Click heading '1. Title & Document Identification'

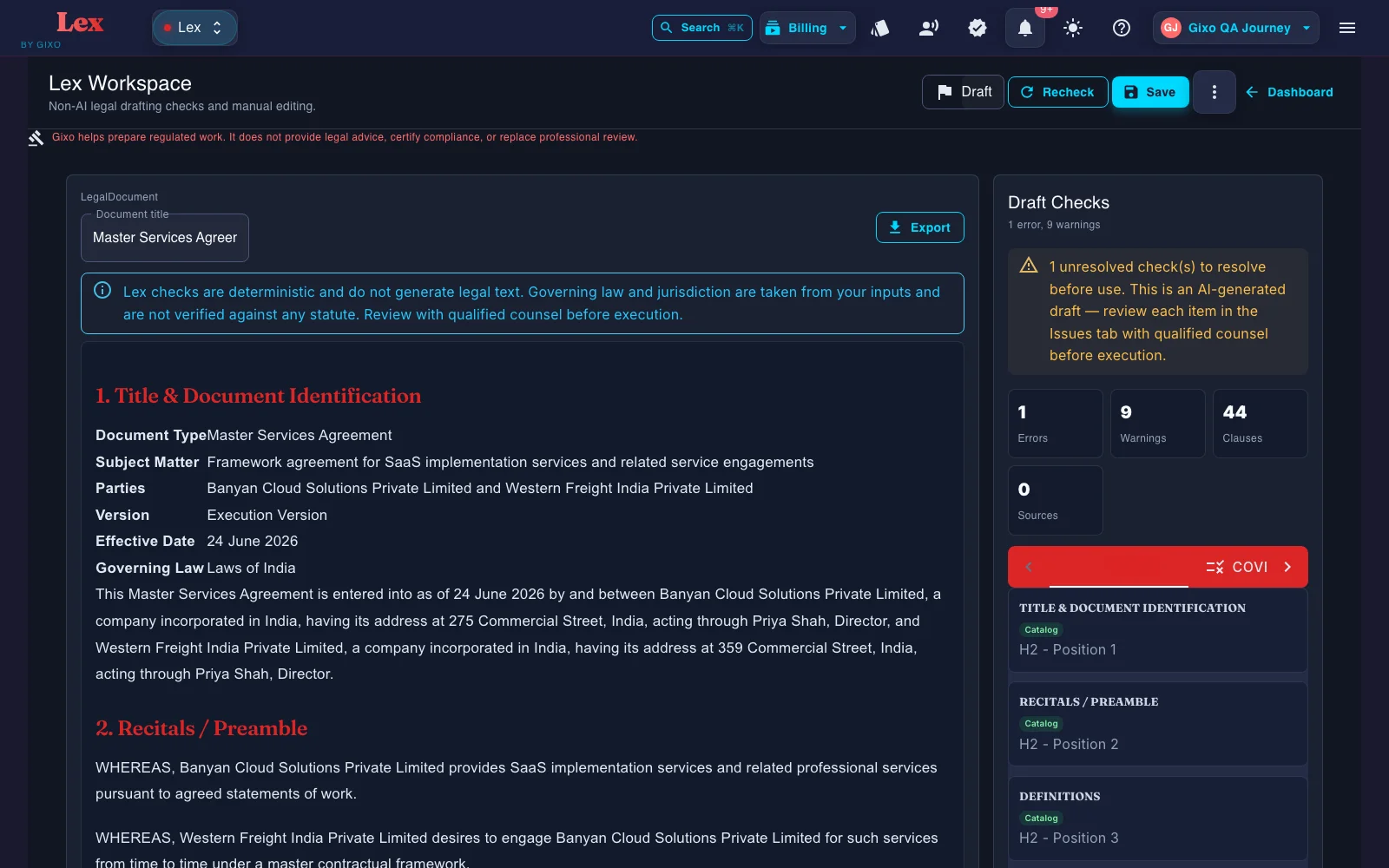[258, 396]
